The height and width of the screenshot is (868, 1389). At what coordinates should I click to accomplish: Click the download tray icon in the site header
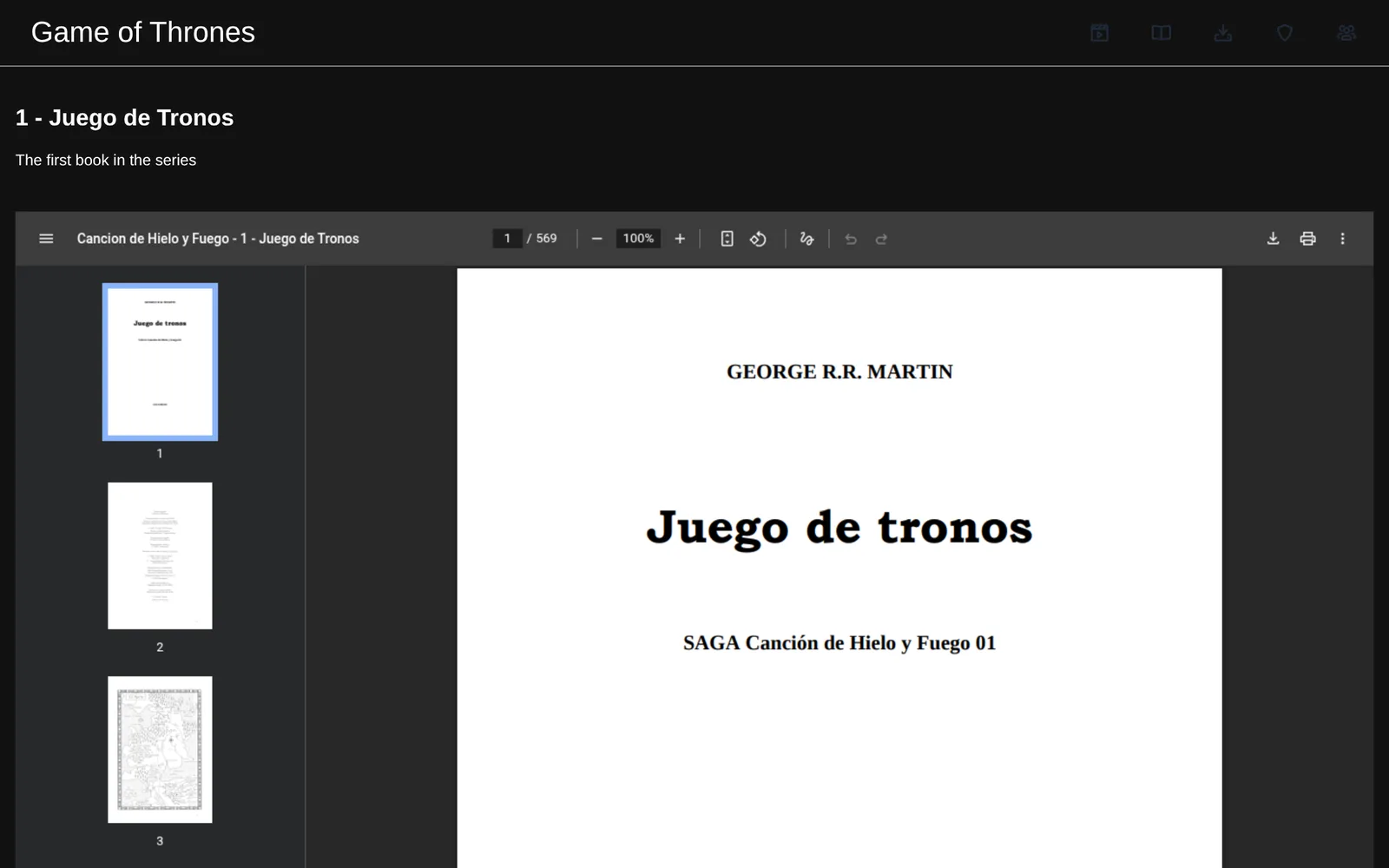tap(1222, 33)
